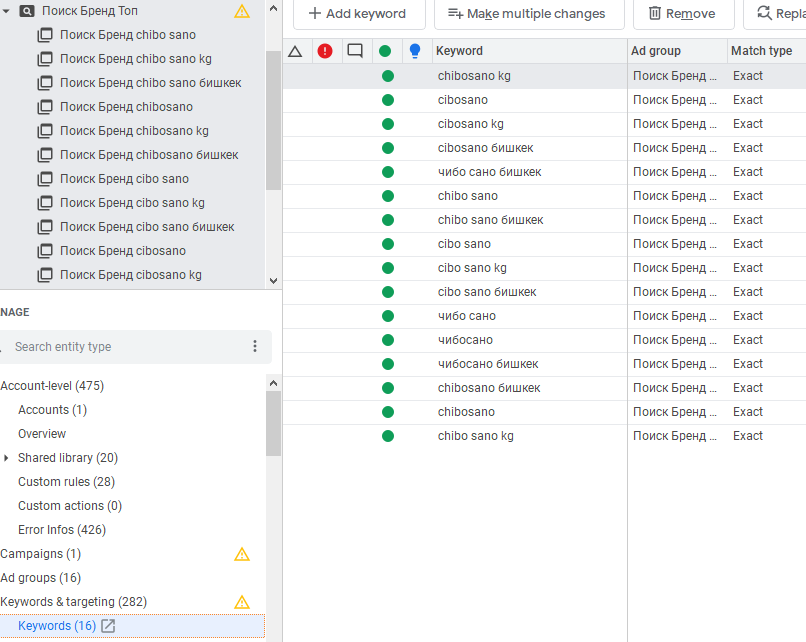Expand the Shared library (20) node

[6, 458]
